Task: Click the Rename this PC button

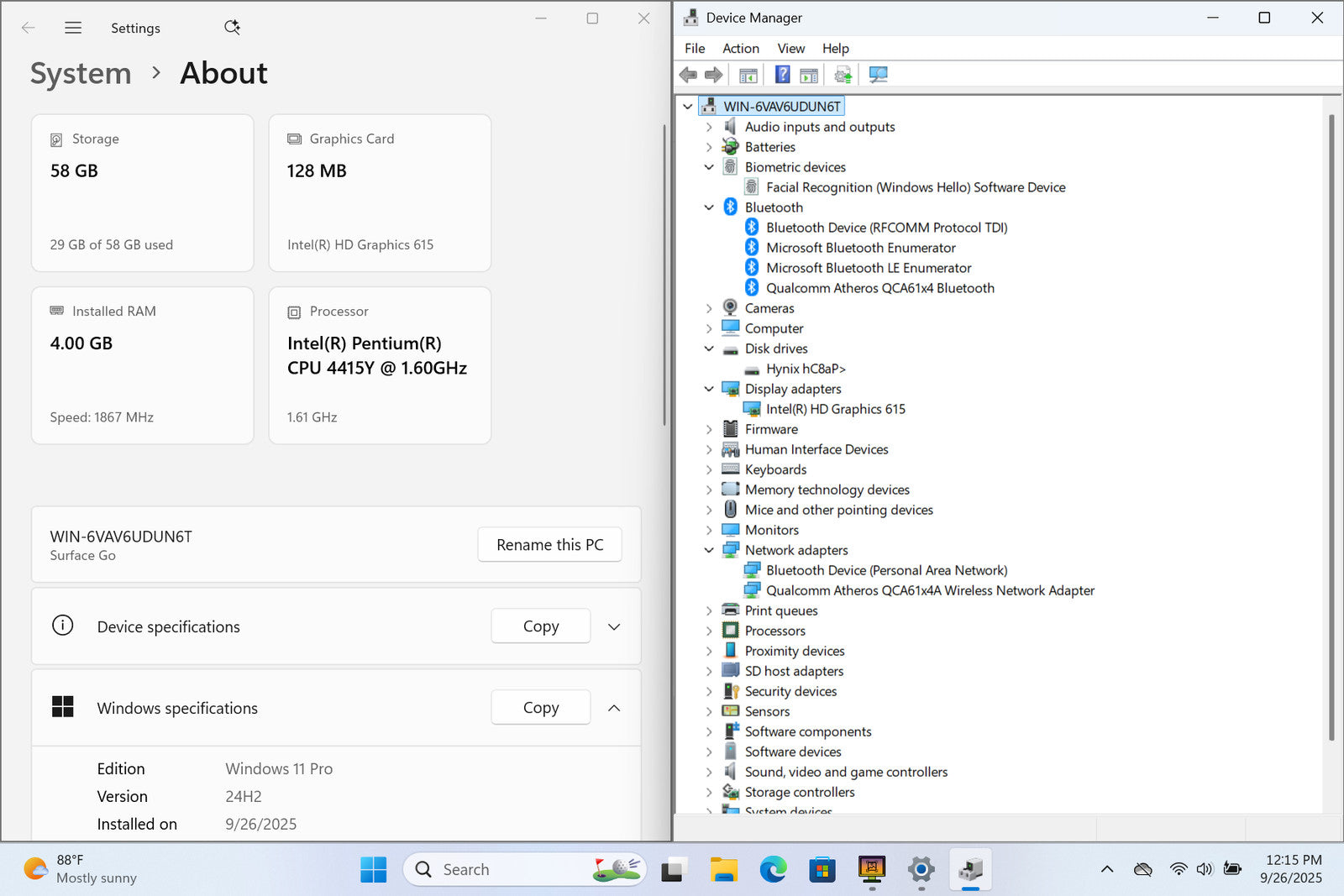Action: coord(549,545)
